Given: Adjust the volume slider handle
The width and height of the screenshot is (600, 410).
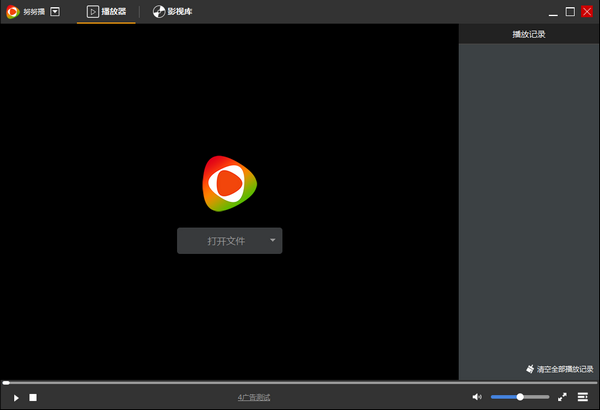Looking at the screenshot, I should pos(520,397).
